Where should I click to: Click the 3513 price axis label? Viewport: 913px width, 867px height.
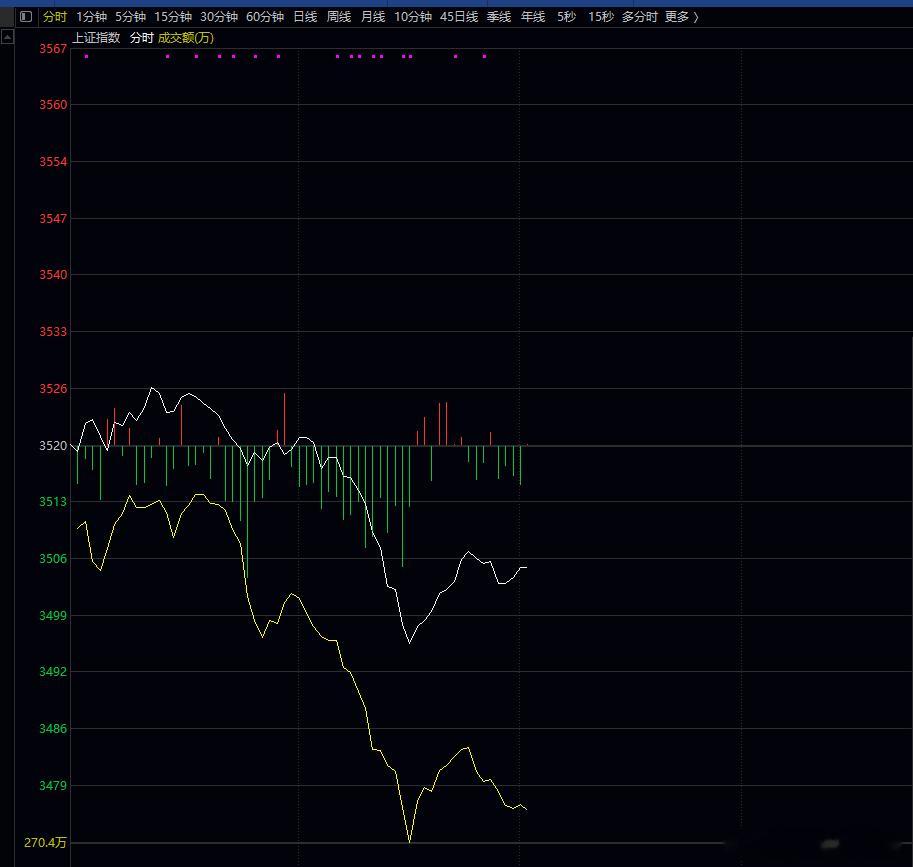[x=53, y=502]
